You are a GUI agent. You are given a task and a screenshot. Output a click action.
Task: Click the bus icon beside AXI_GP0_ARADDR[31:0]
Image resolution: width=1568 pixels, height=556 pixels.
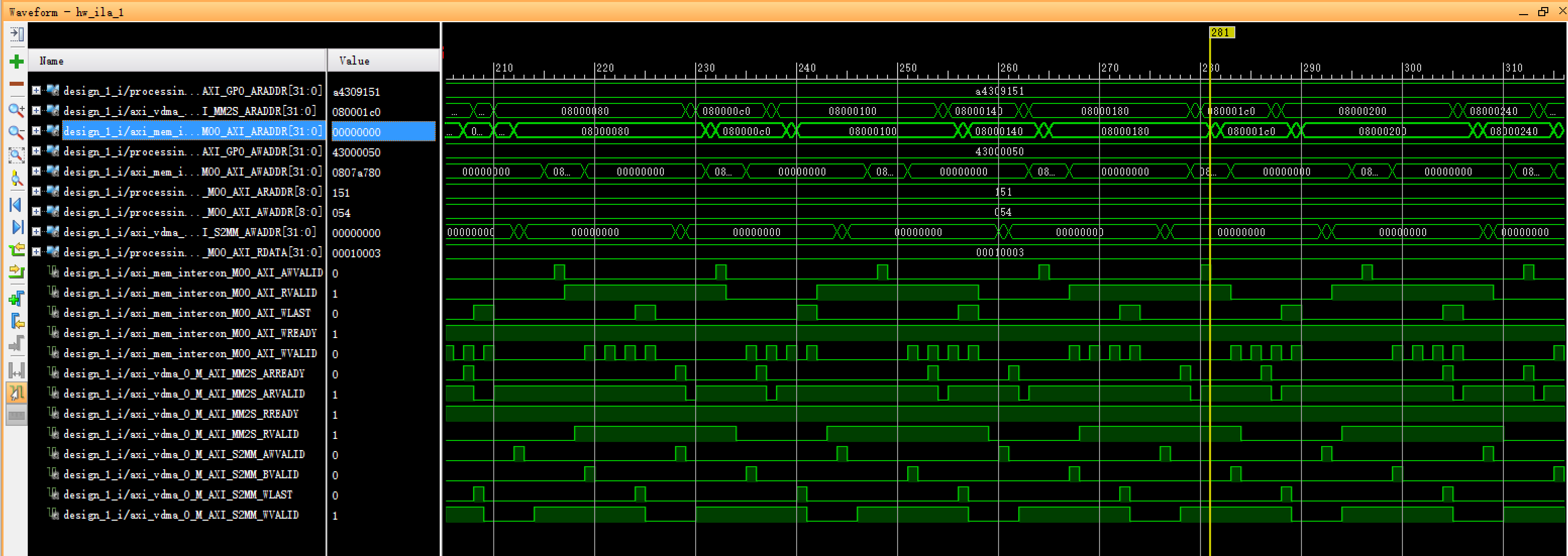tap(53, 90)
